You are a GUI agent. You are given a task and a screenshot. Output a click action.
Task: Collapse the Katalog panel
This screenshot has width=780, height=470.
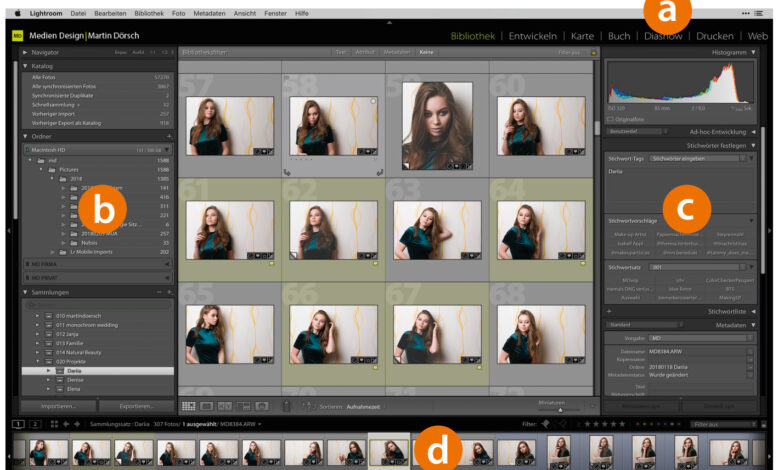click(25, 66)
